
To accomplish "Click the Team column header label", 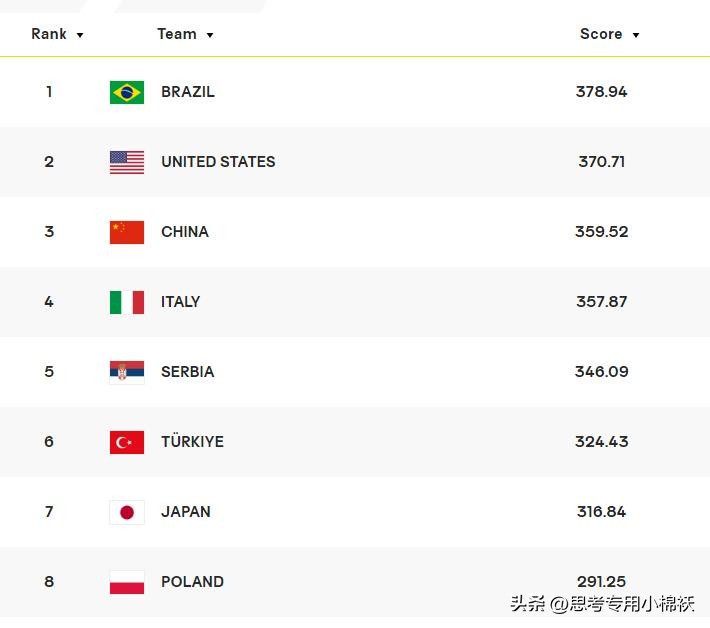I will pos(177,34).
